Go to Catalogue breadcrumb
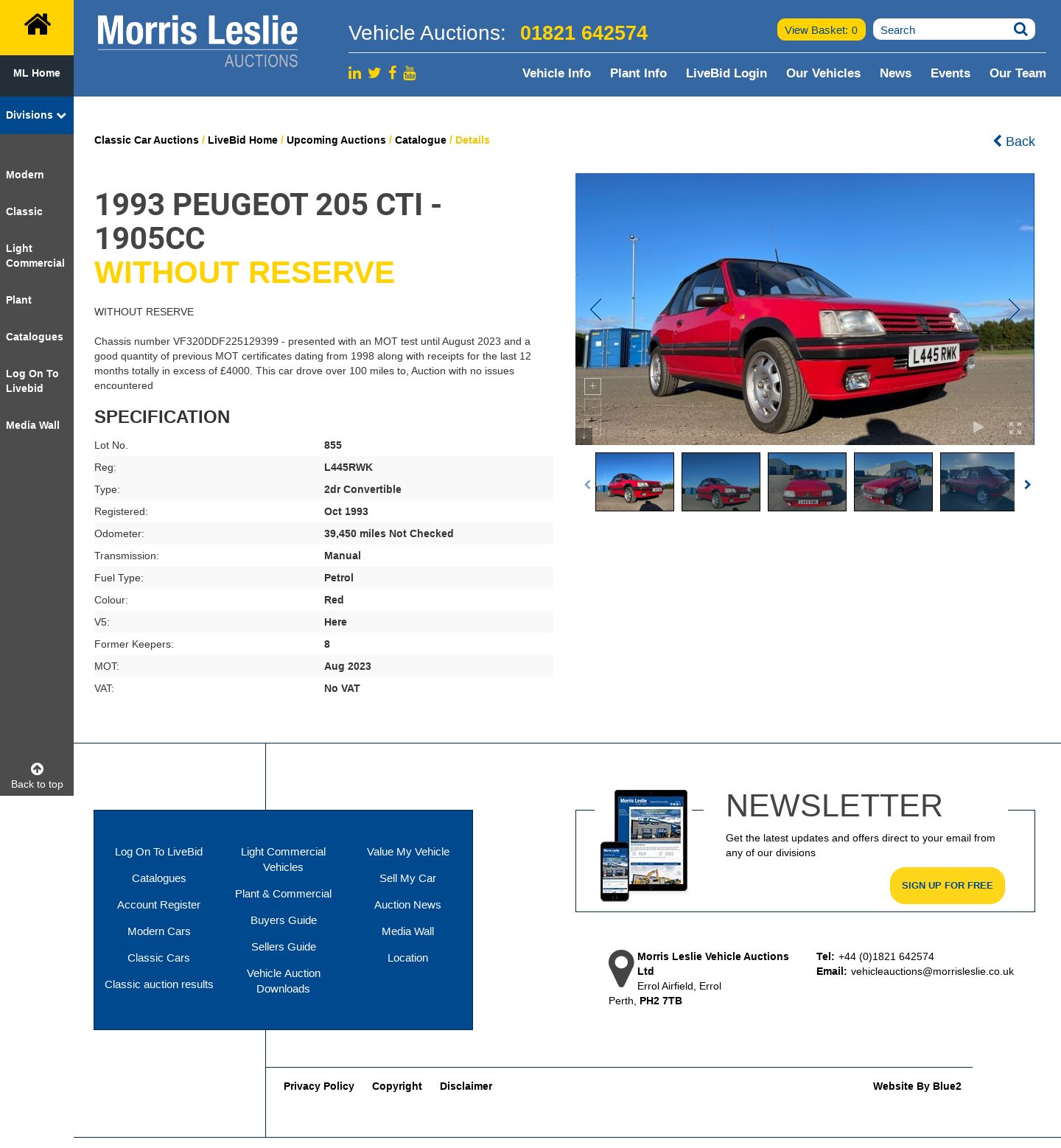 (421, 140)
